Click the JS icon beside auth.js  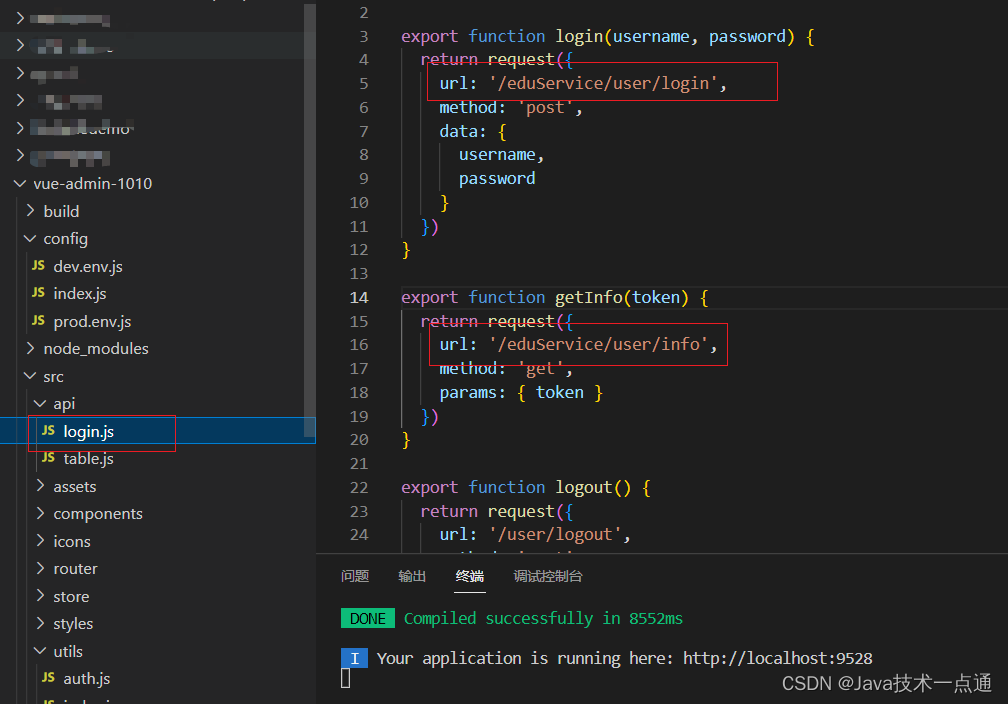coord(48,677)
